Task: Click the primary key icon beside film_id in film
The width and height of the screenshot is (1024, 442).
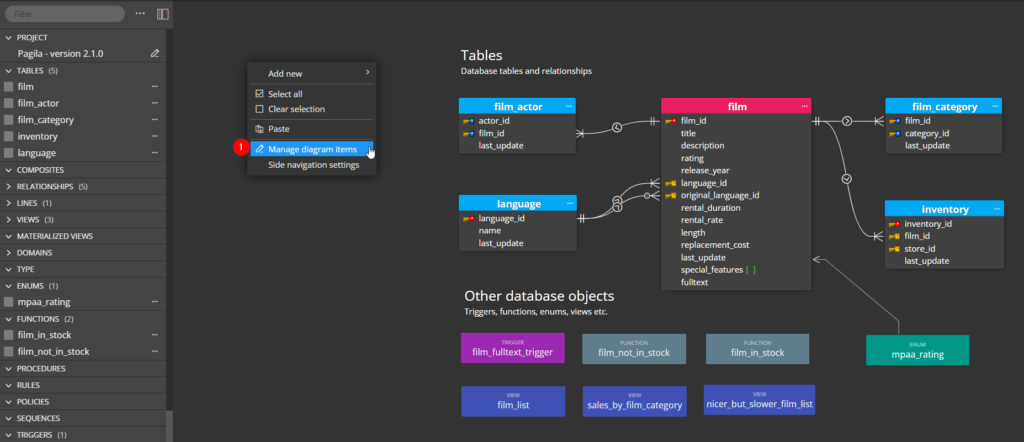Action: [x=670, y=121]
